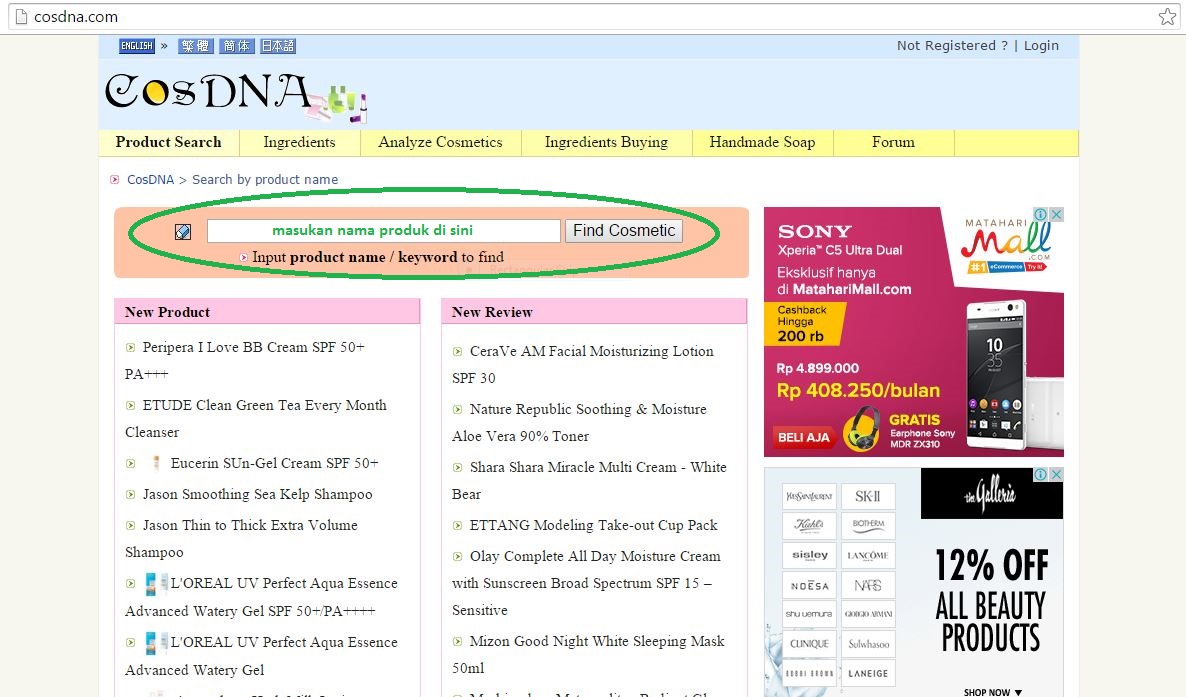Screen dimensions: 1186x697
Task: Switch language using the 繁體 icon
Action: pyautogui.click(x=195, y=45)
